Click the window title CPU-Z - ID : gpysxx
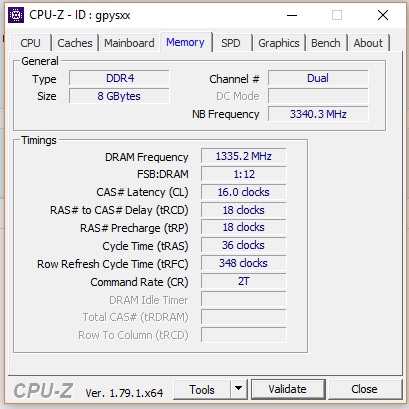Viewport: 409px width, 409px height. click(x=80, y=15)
